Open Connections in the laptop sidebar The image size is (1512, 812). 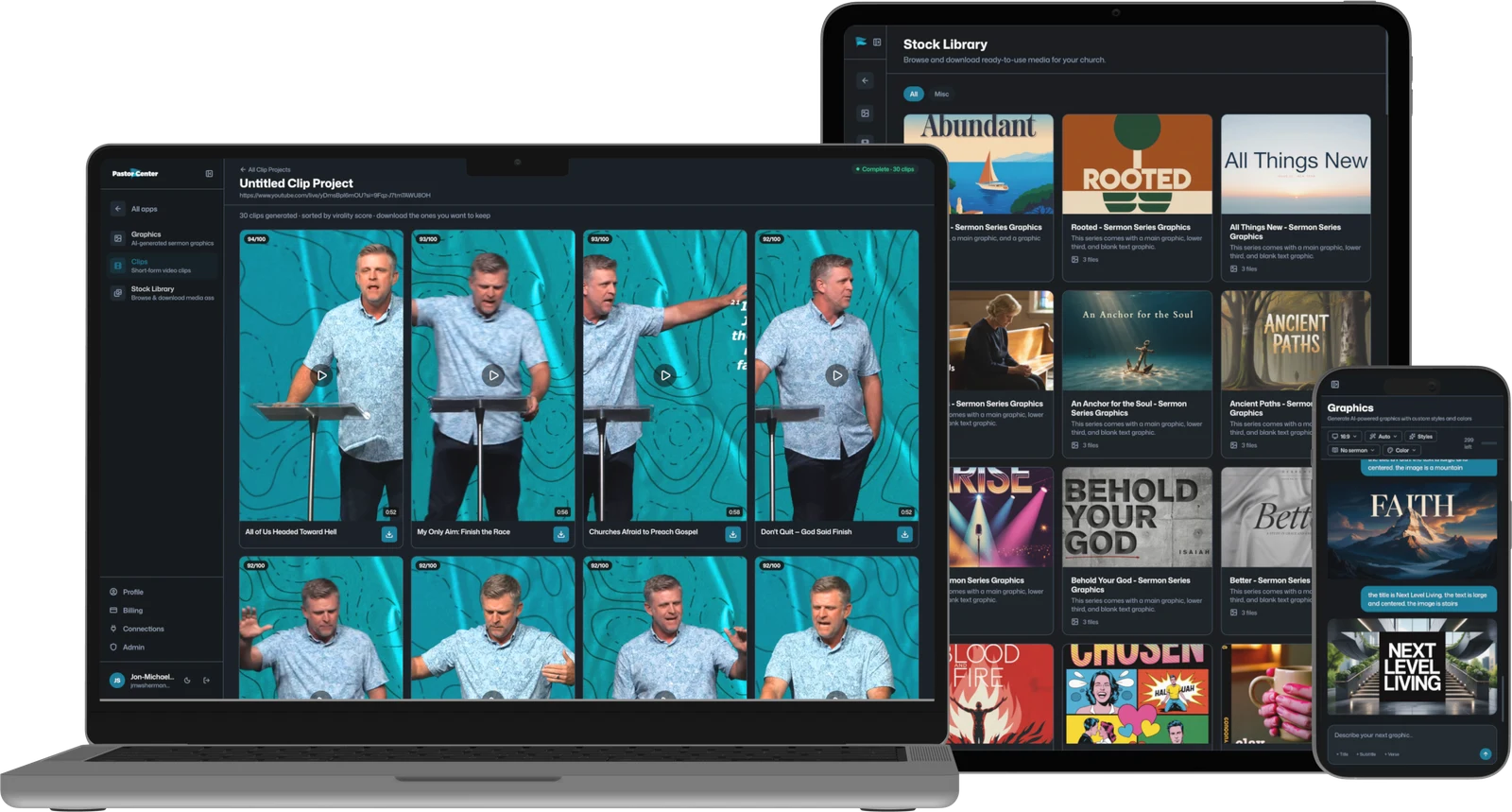tap(137, 629)
